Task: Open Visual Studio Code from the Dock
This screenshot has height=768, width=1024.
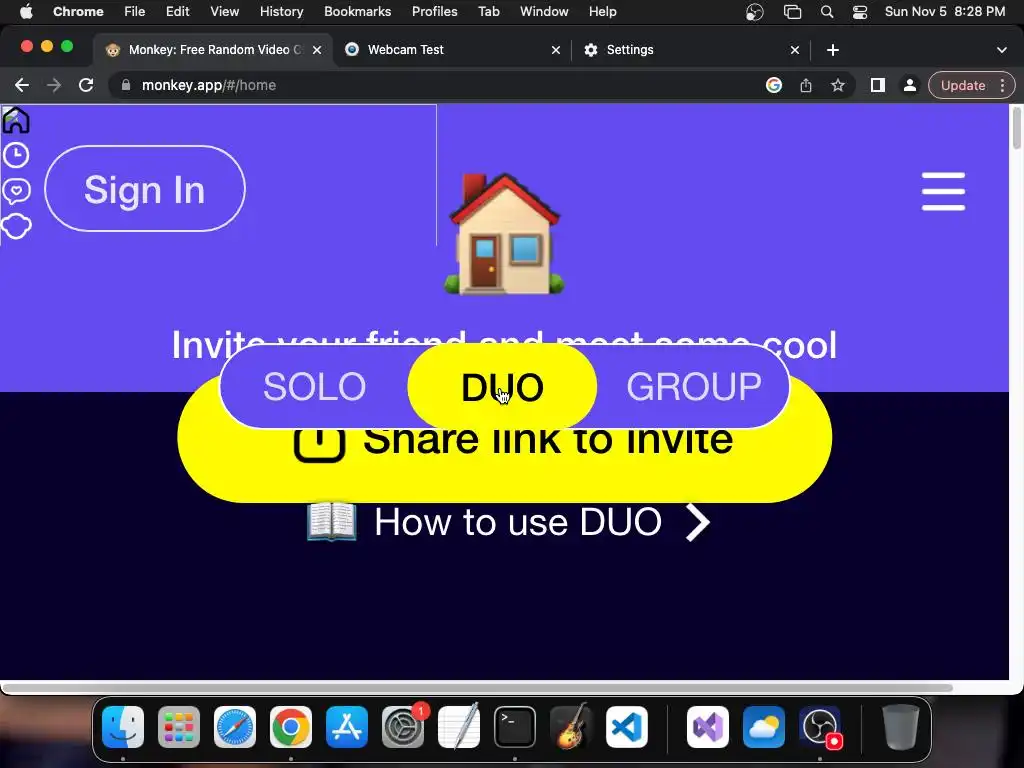Action: pos(627,727)
